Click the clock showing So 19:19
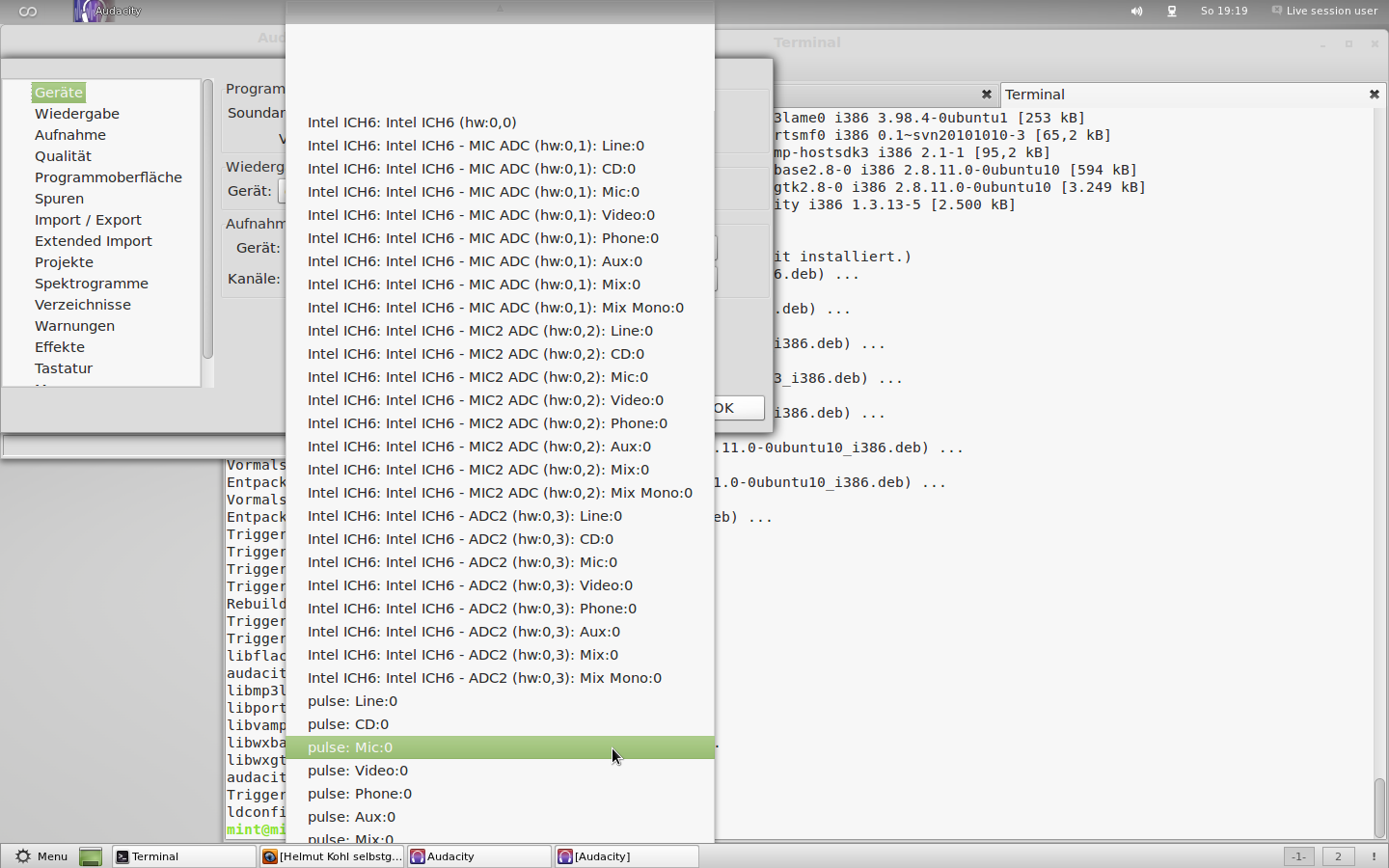1389x868 pixels. (x=1224, y=12)
